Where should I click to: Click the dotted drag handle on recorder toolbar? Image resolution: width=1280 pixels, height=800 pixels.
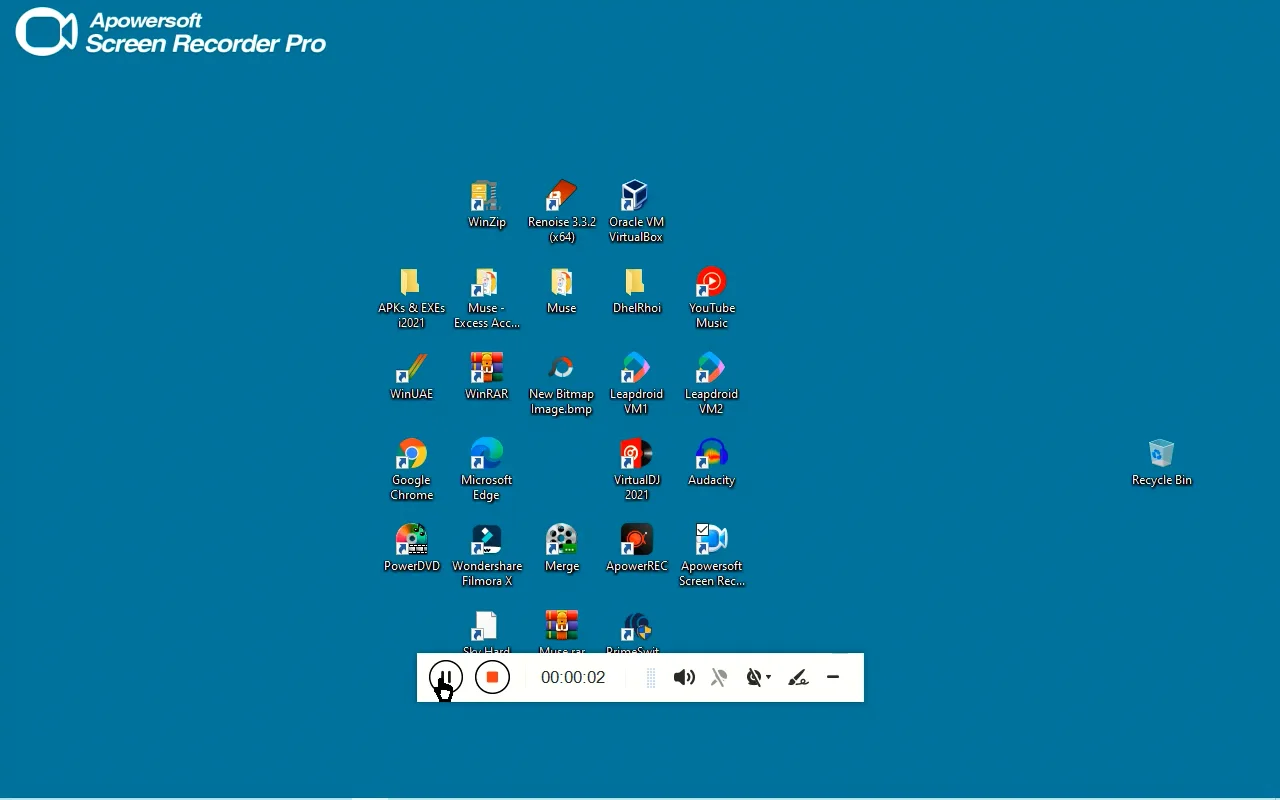point(650,678)
